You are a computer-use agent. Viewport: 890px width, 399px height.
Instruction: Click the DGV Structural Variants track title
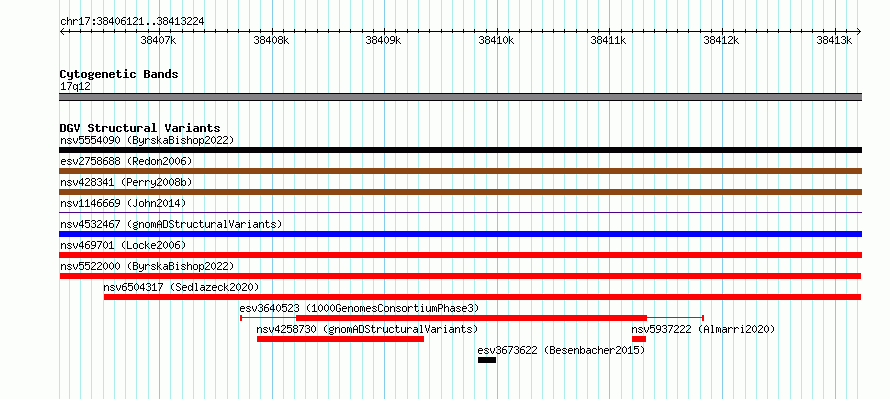(x=140, y=128)
